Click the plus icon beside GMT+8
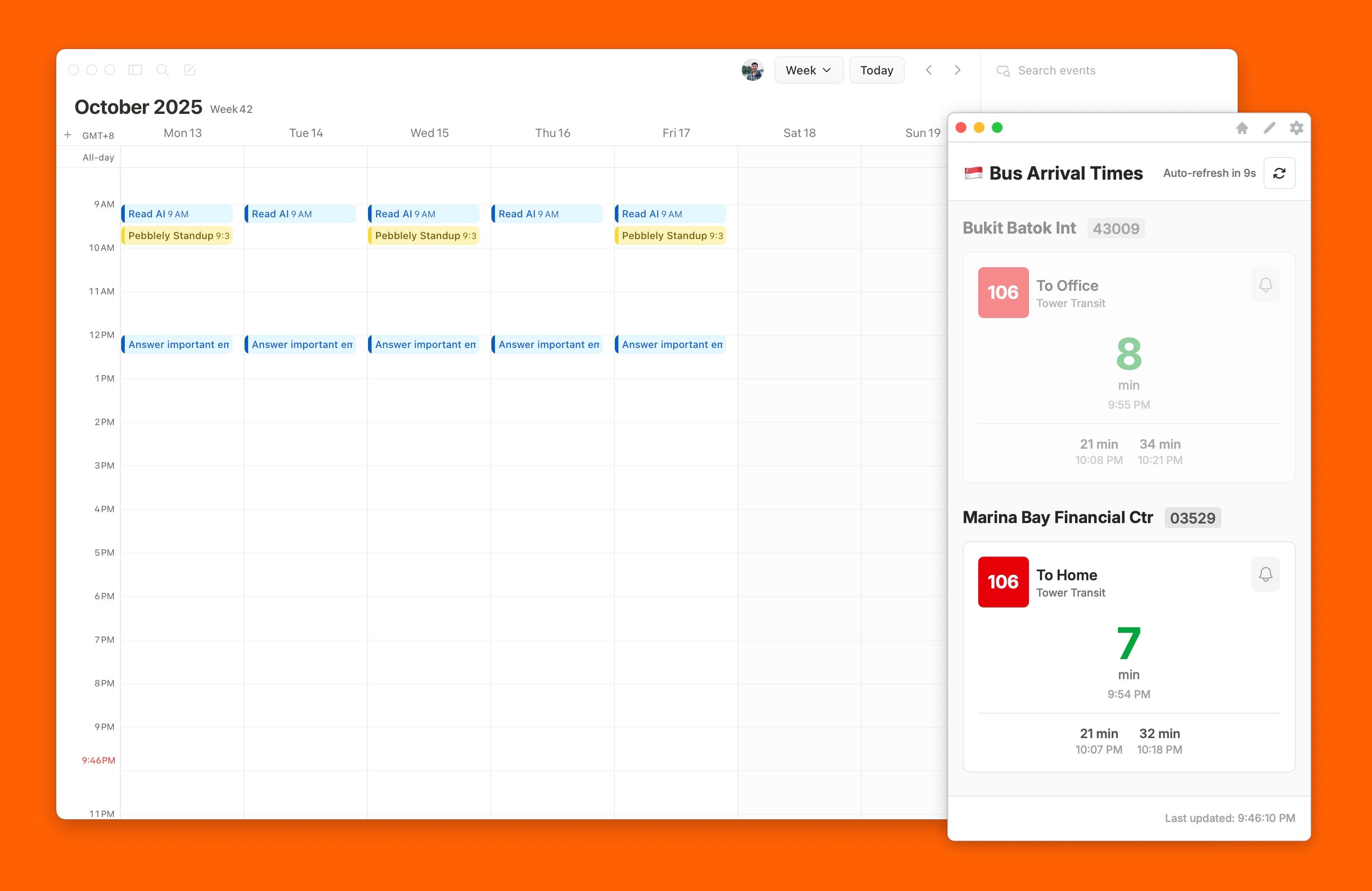The width and height of the screenshot is (1372, 891). (68, 135)
